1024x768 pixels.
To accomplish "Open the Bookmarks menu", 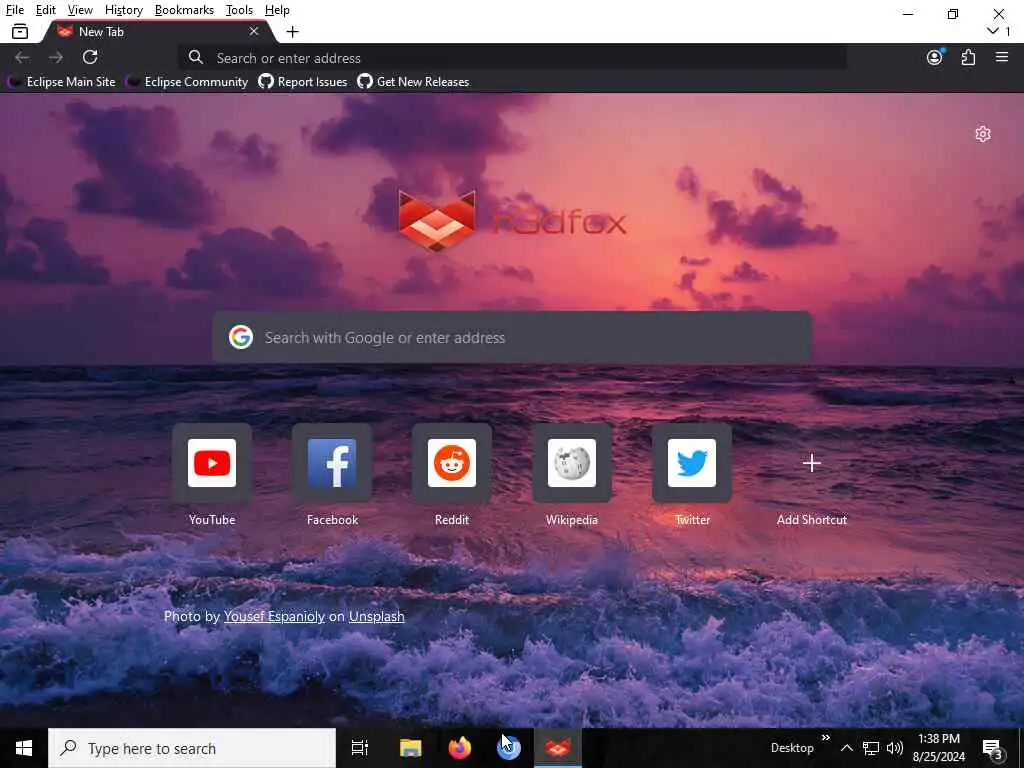I will (184, 10).
